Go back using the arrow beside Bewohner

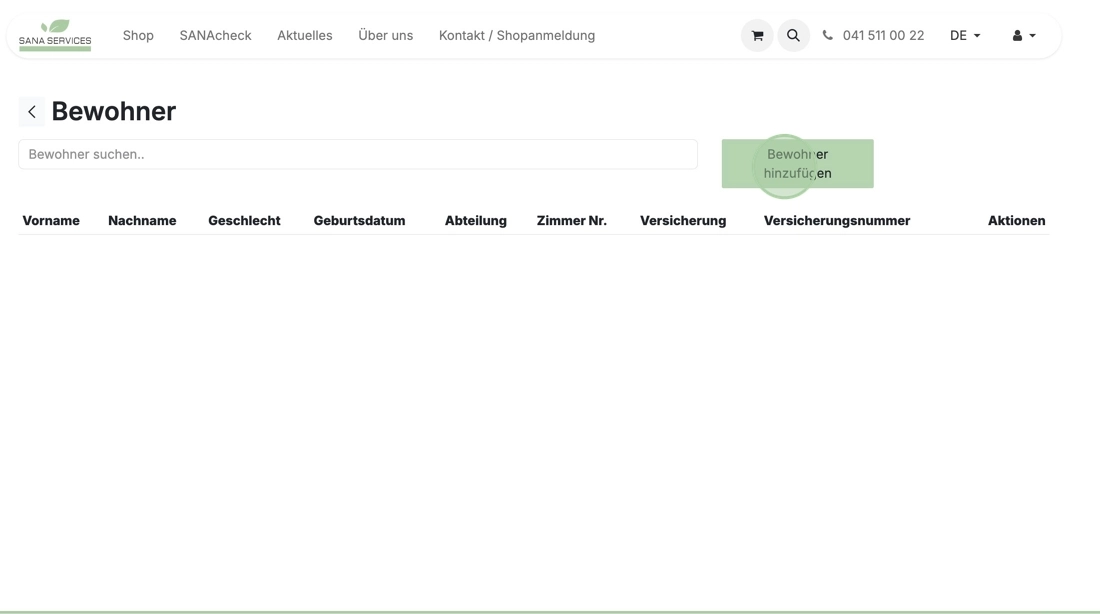(32, 112)
